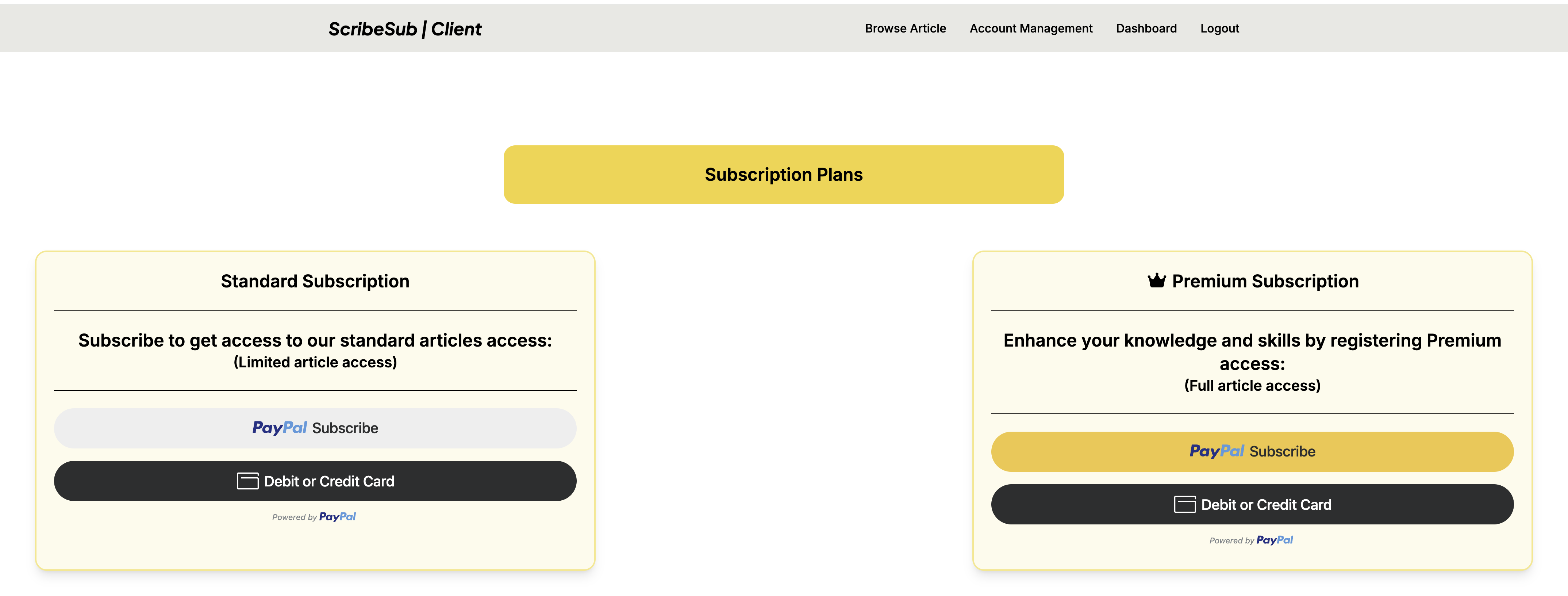Click the Subscription Plans yellow banner
The image size is (1568, 596).
(783, 174)
